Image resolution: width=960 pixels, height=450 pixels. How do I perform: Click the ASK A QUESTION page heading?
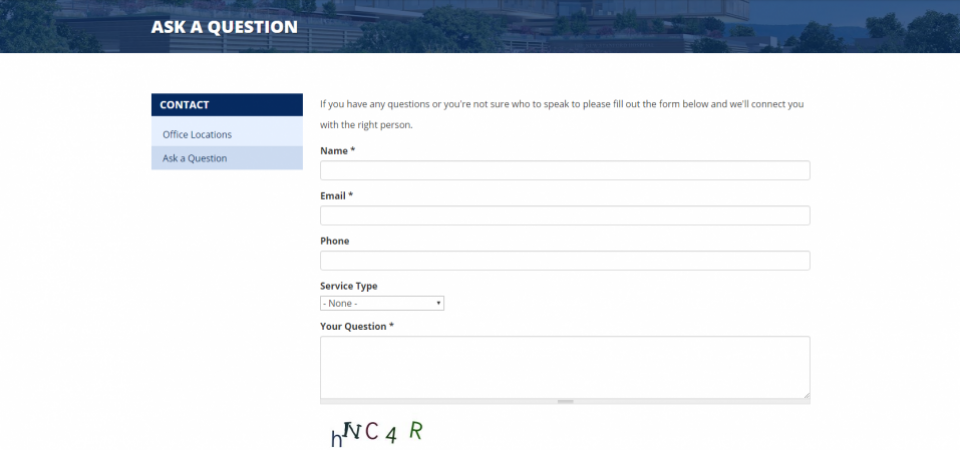click(x=224, y=27)
